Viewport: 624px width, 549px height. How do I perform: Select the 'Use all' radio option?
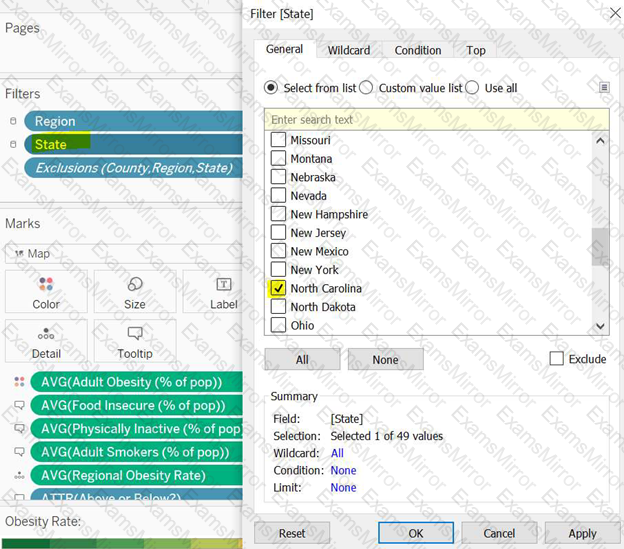click(x=472, y=88)
